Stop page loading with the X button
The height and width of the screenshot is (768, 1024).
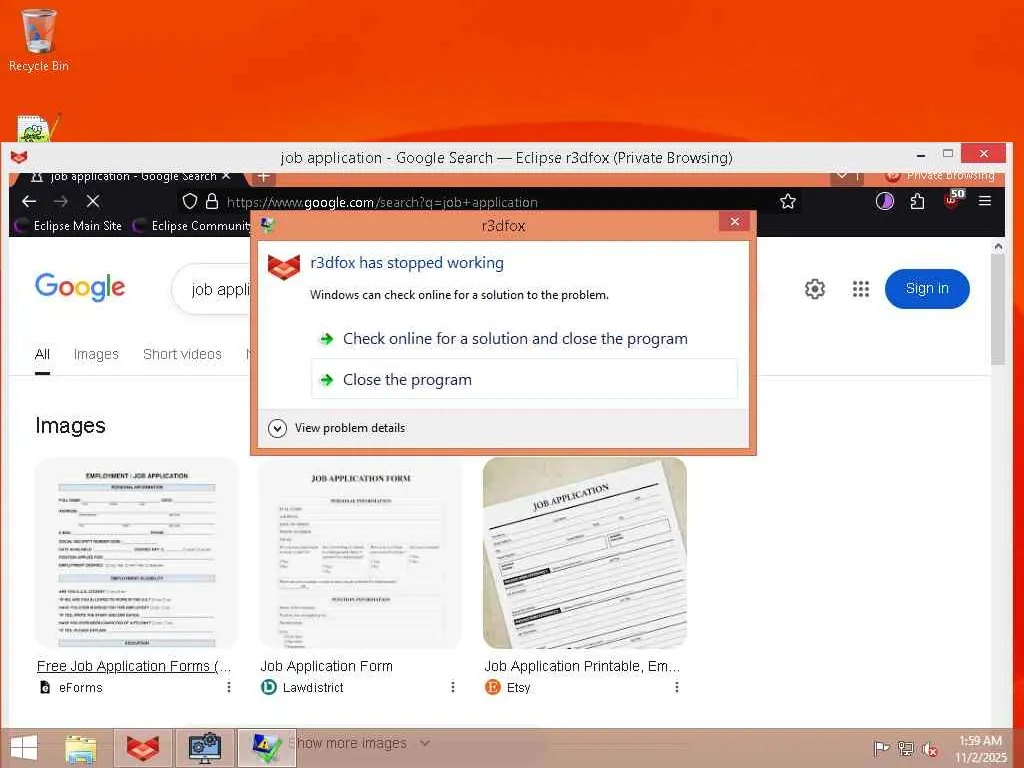click(x=93, y=201)
